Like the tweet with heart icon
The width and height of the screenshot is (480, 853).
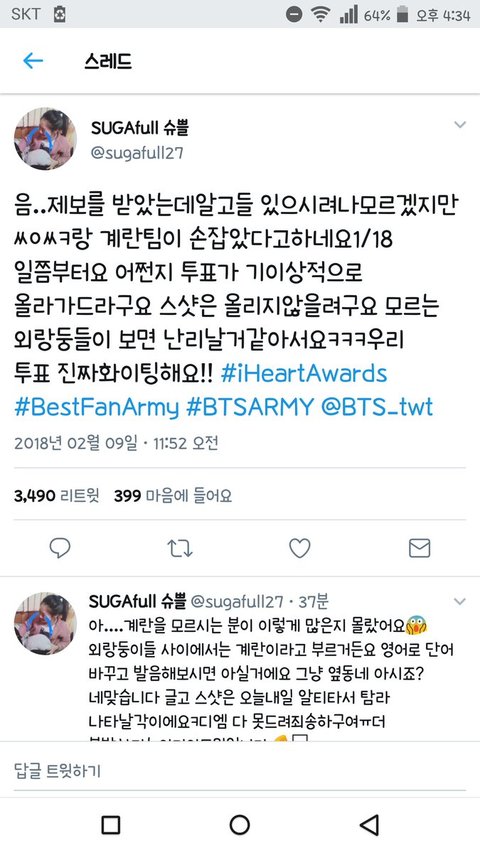click(x=299, y=548)
